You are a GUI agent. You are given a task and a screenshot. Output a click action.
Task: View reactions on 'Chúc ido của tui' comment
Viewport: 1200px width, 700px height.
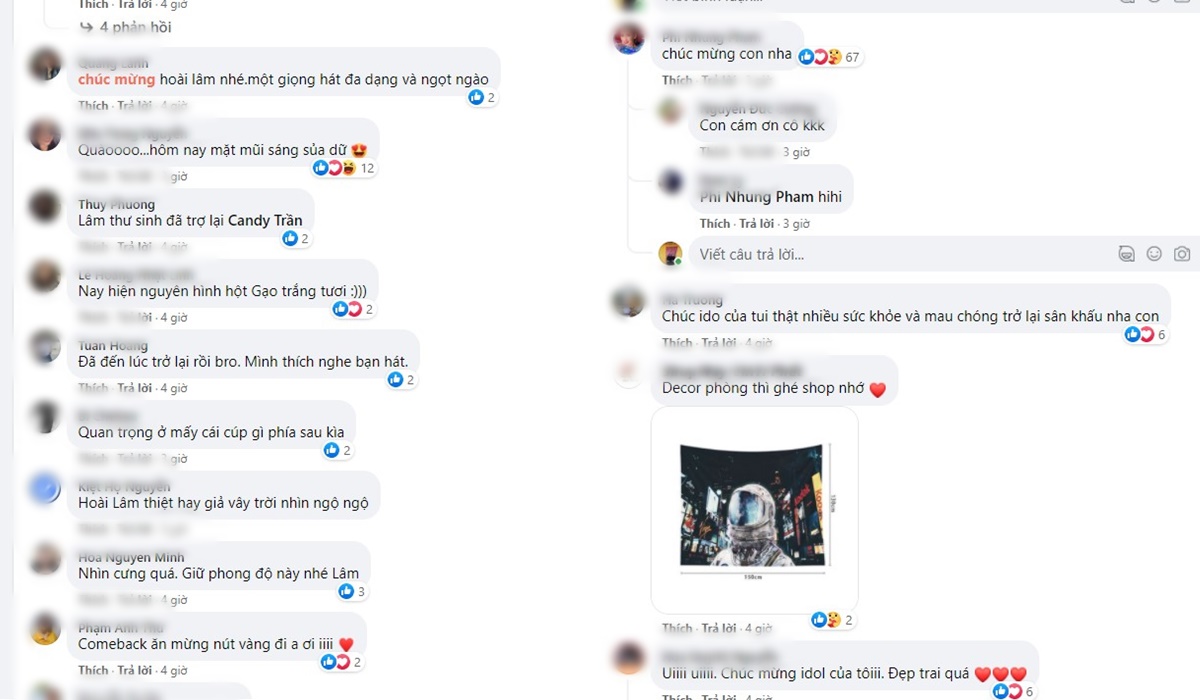(1145, 335)
